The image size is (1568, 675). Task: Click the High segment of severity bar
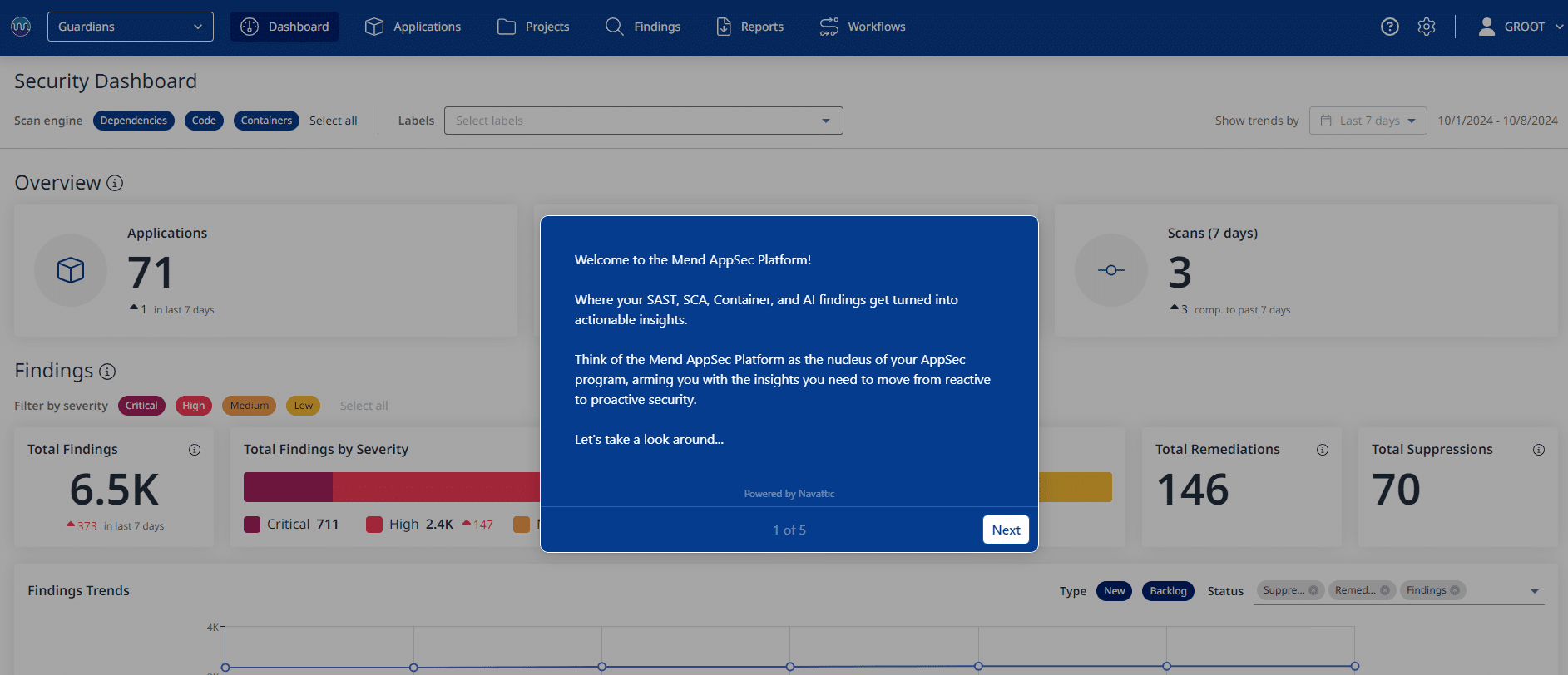click(437, 487)
